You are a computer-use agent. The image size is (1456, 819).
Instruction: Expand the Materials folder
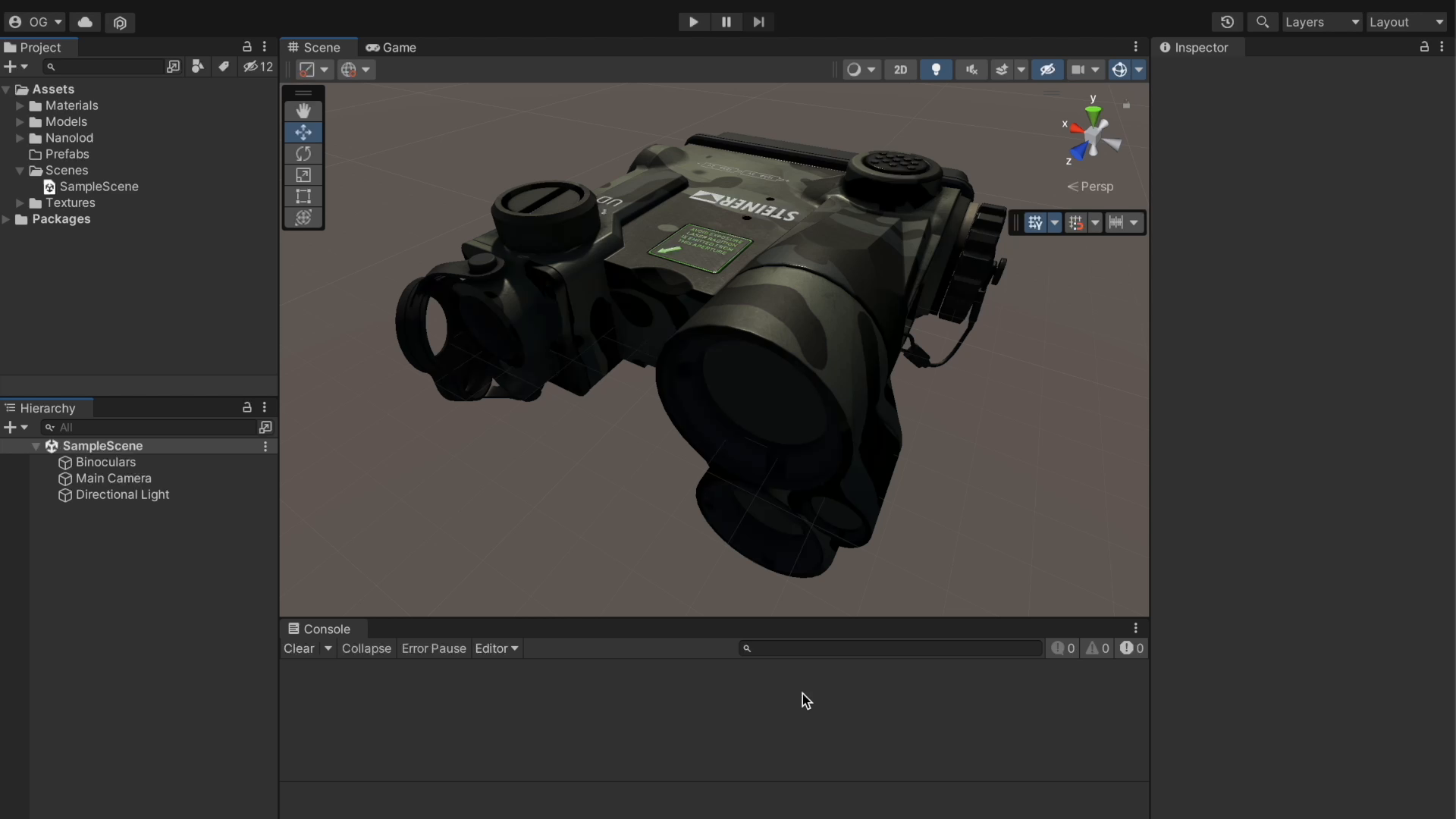[20, 106]
